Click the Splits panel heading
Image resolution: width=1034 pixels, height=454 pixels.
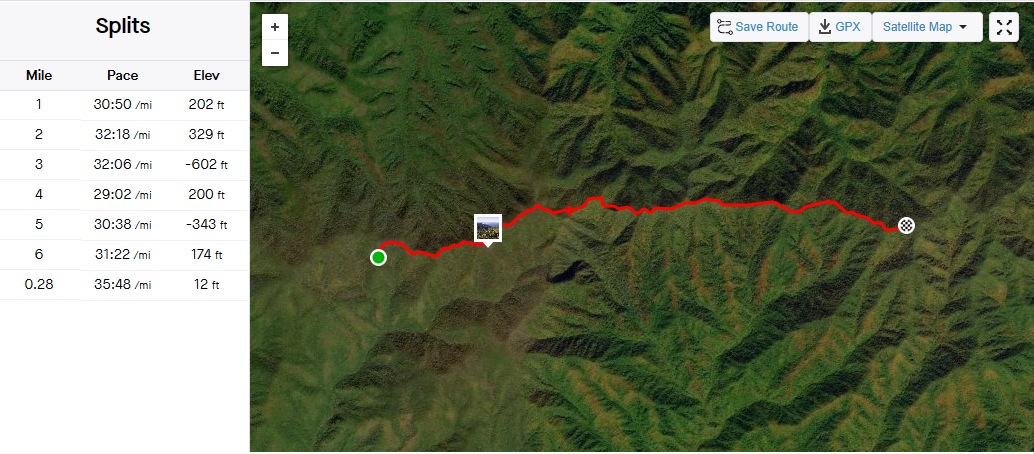(123, 26)
